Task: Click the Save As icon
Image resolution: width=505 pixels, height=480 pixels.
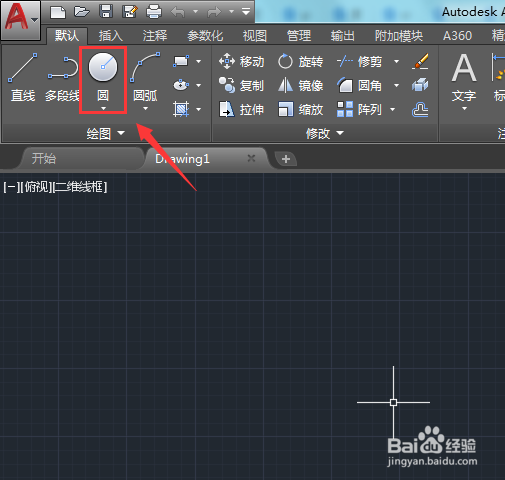Action: tap(130, 12)
